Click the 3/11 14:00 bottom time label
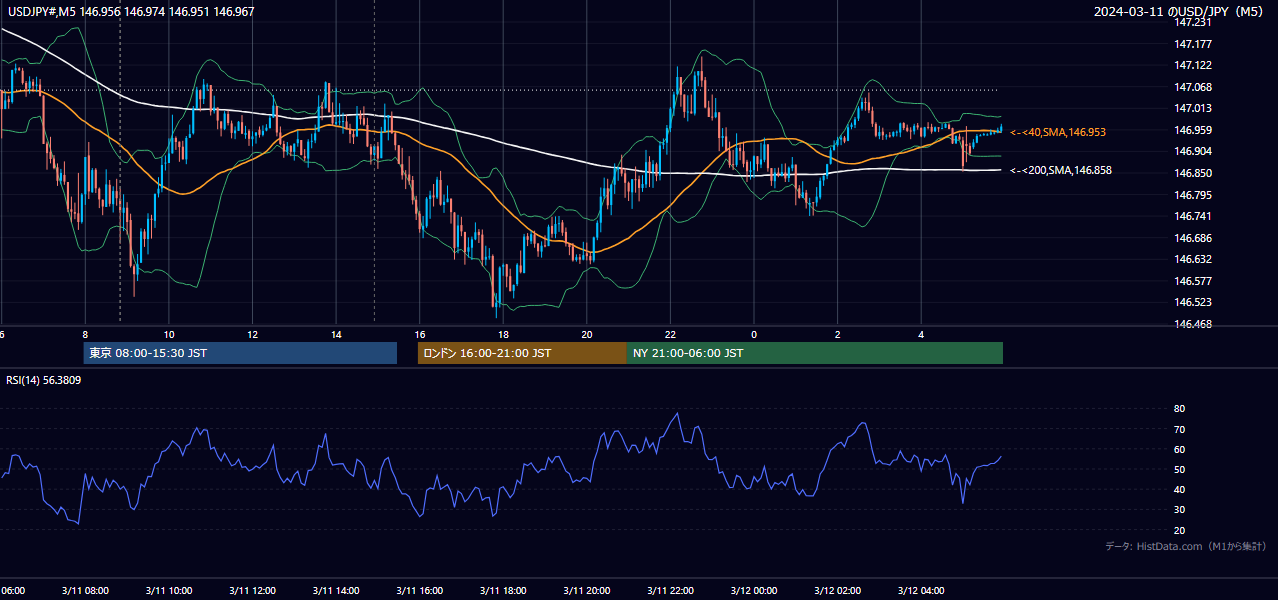This screenshot has width=1278, height=600. click(336, 591)
